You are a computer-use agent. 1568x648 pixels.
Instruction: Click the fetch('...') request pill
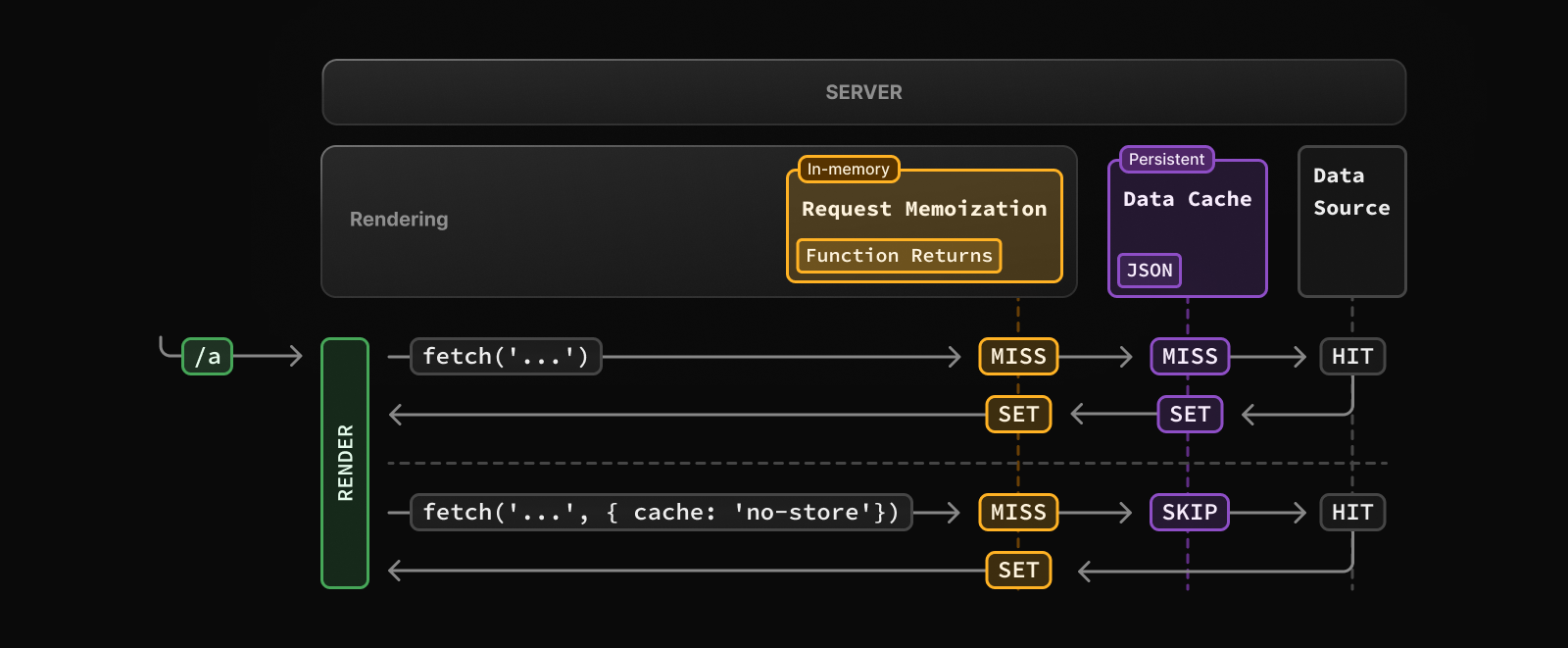tap(506, 357)
